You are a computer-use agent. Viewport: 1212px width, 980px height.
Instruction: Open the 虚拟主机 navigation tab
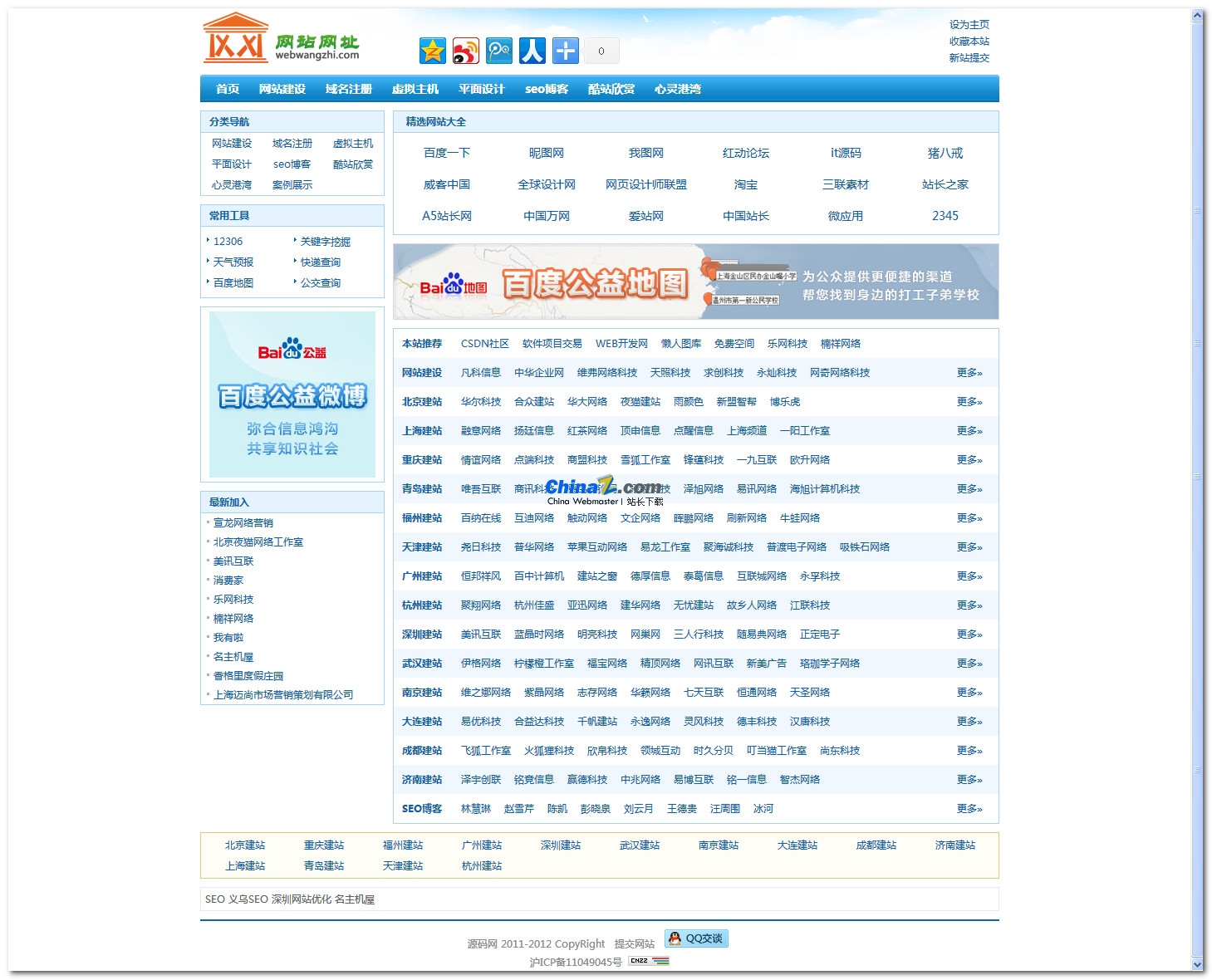click(x=415, y=89)
